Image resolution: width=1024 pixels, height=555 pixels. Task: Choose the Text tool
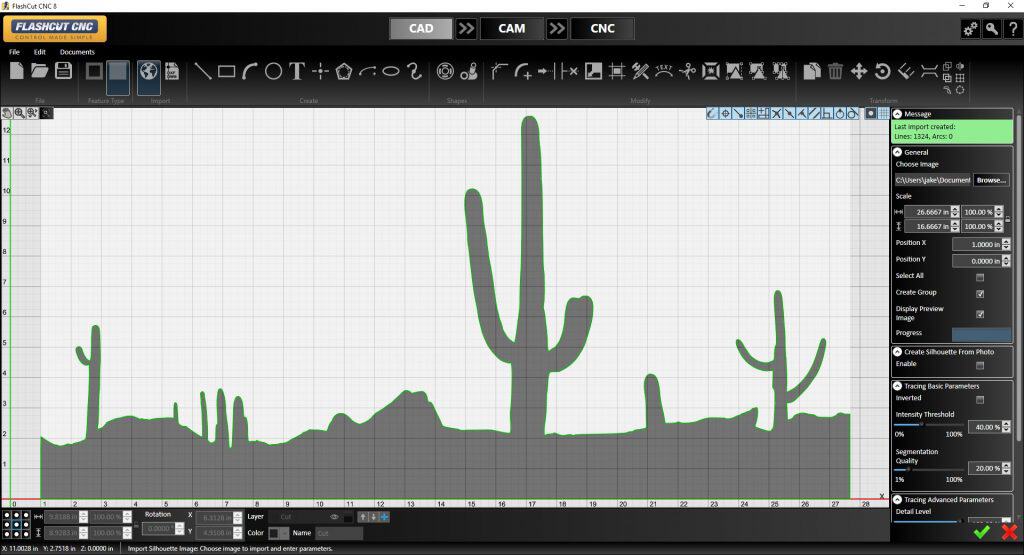(x=297, y=71)
